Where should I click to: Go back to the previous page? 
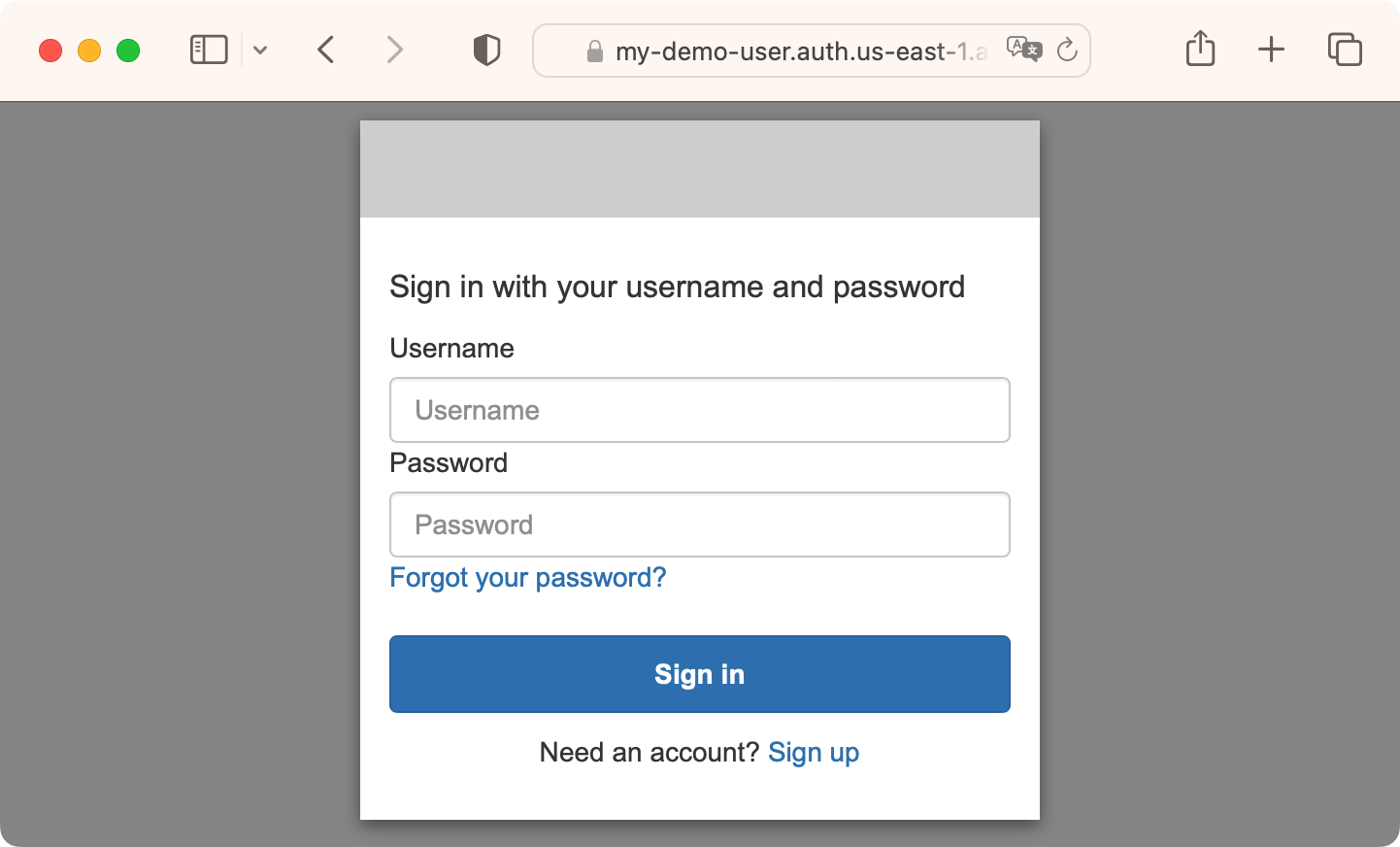point(326,50)
